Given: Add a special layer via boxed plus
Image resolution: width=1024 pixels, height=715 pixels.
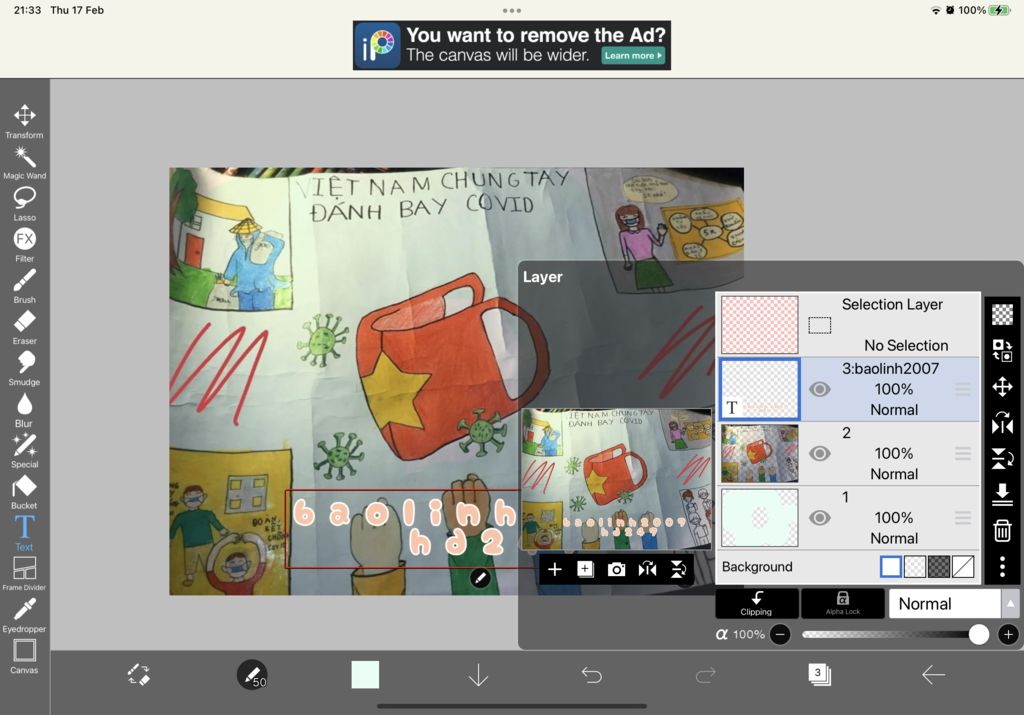Looking at the screenshot, I should click(x=585, y=569).
